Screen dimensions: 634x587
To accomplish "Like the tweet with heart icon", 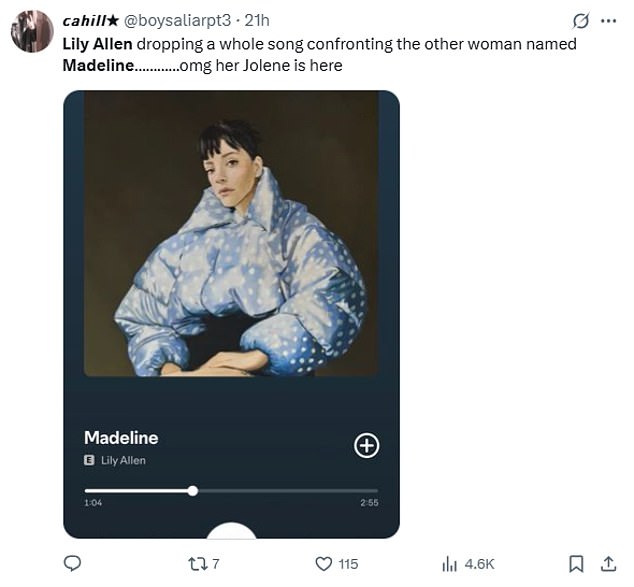I will coord(324,564).
